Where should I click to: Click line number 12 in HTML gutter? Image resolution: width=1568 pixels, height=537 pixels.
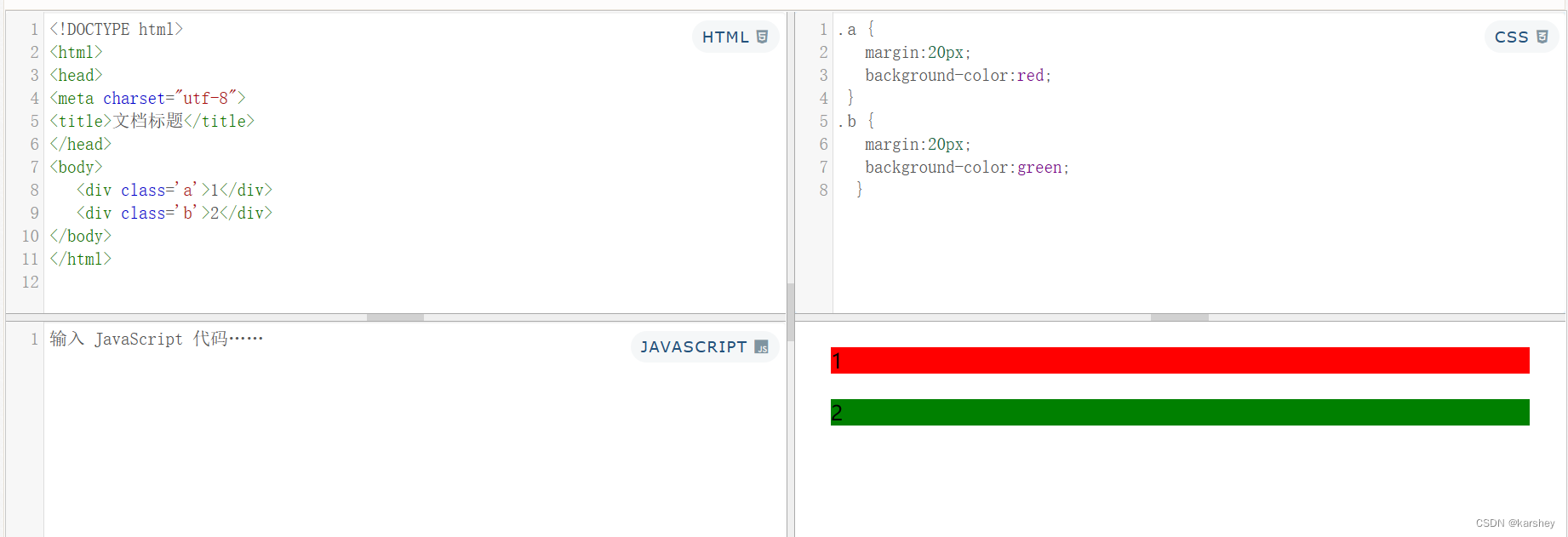tap(31, 282)
